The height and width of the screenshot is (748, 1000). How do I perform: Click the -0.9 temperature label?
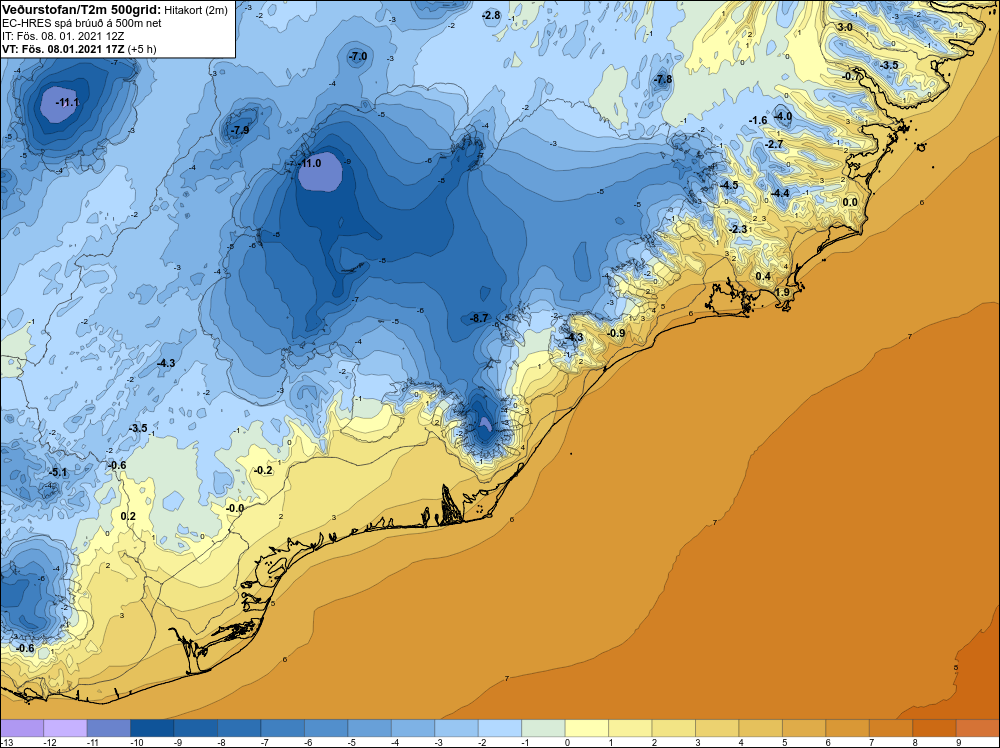coord(616,333)
